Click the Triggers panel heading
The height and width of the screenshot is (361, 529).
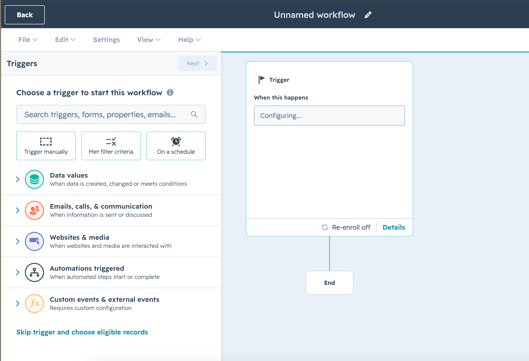[22, 63]
